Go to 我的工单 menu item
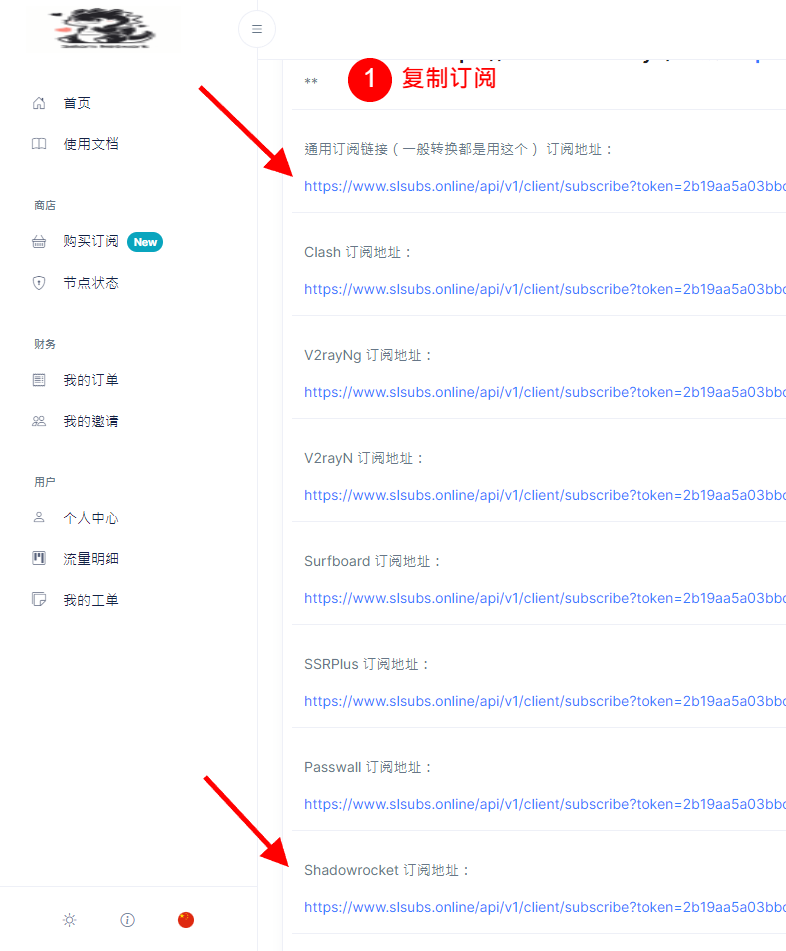The height and width of the screenshot is (951, 786). click(x=91, y=600)
